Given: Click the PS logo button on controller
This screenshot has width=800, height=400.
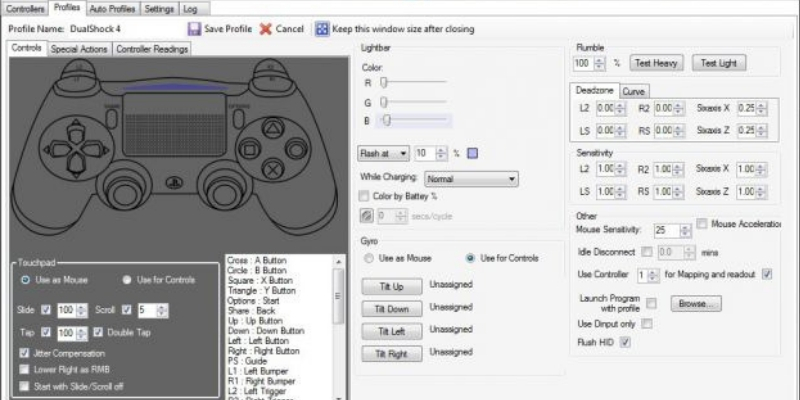Looking at the screenshot, I should pyautogui.click(x=174, y=183).
